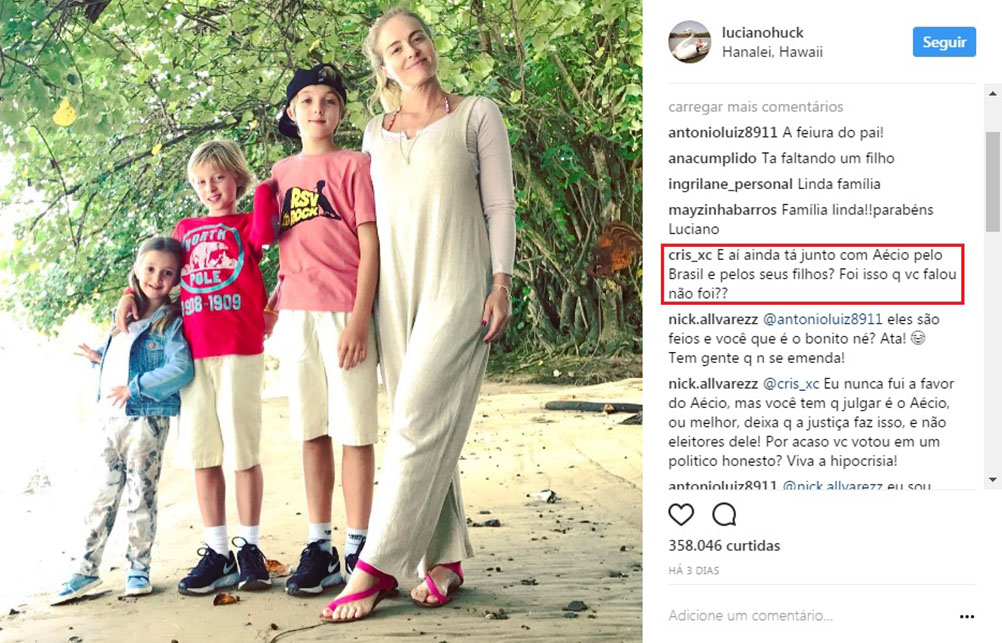Click the @cris_xc mention in nick.allvarezz's reply
The width and height of the screenshot is (1002, 643).
click(791, 383)
